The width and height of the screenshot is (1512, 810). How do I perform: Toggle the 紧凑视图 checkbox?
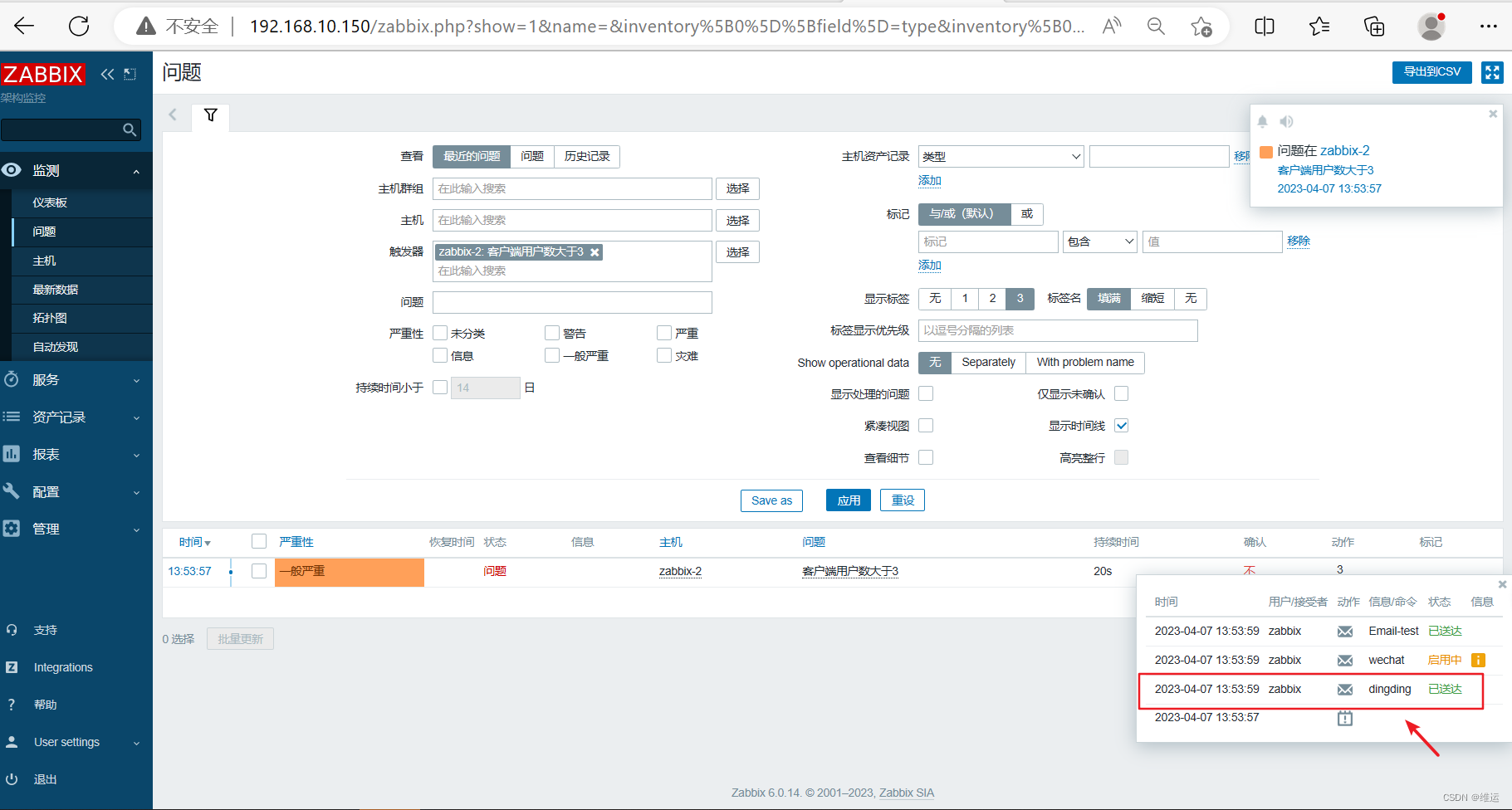(926, 425)
